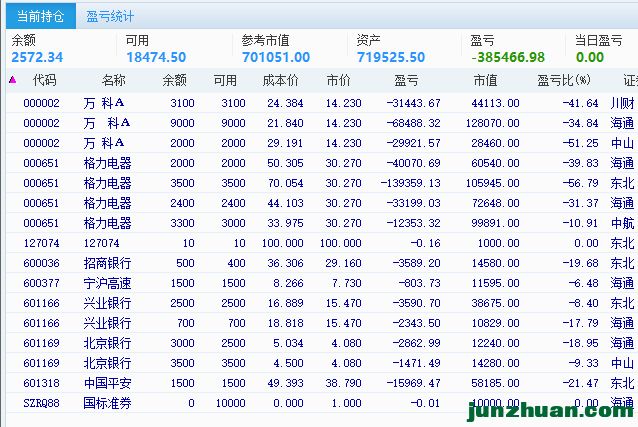The image size is (638, 427).
Task: Select the 兴业银行 row with cost 16.889
Action: tap(322, 303)
